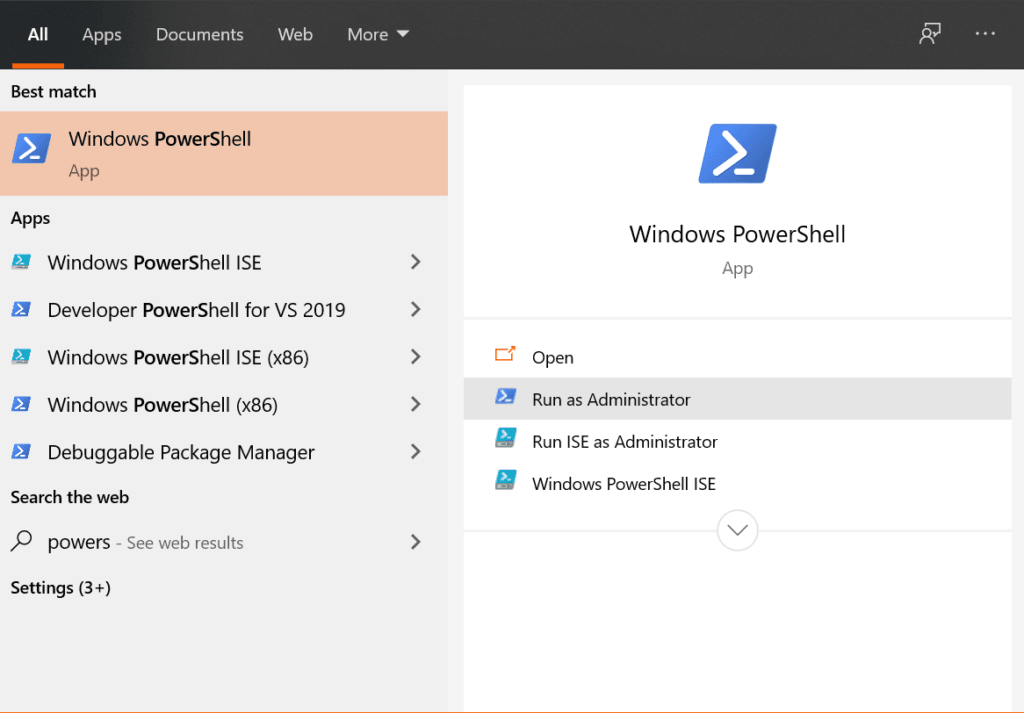The width and height of the screenshot is (1024, 713).
Task: Open the three-dots options menu
Action: point(985,33)
